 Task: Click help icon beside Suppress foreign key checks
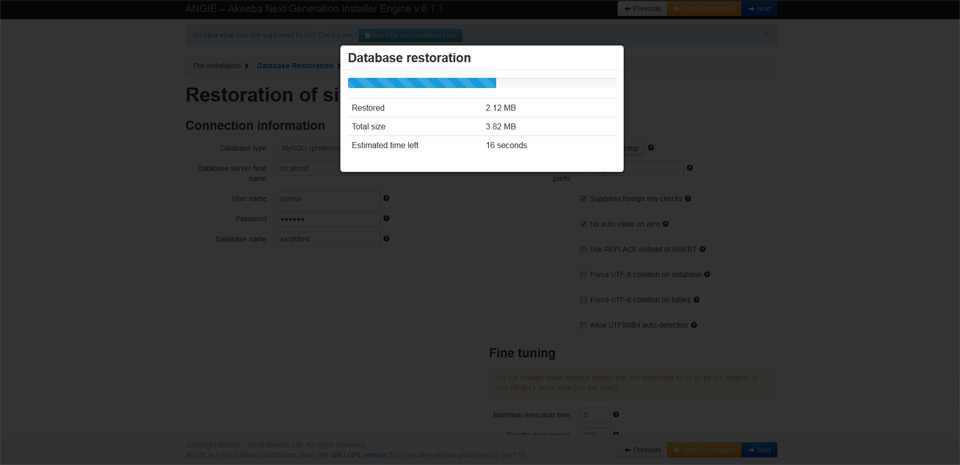click(x=688, y=199)
